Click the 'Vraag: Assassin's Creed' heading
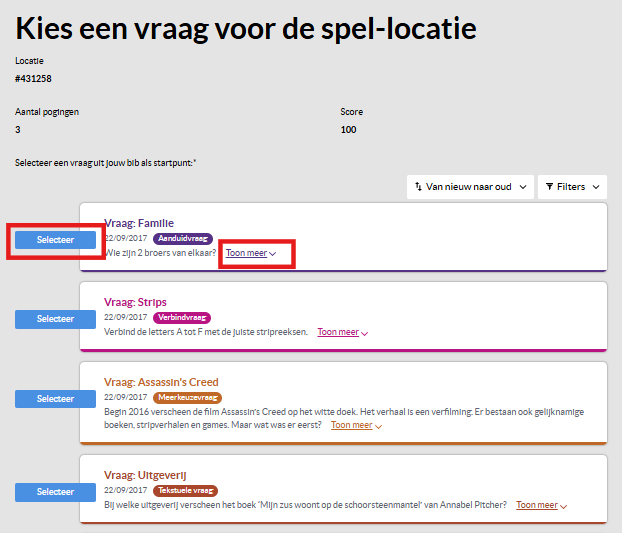622x533 pixels. (161, 382)
